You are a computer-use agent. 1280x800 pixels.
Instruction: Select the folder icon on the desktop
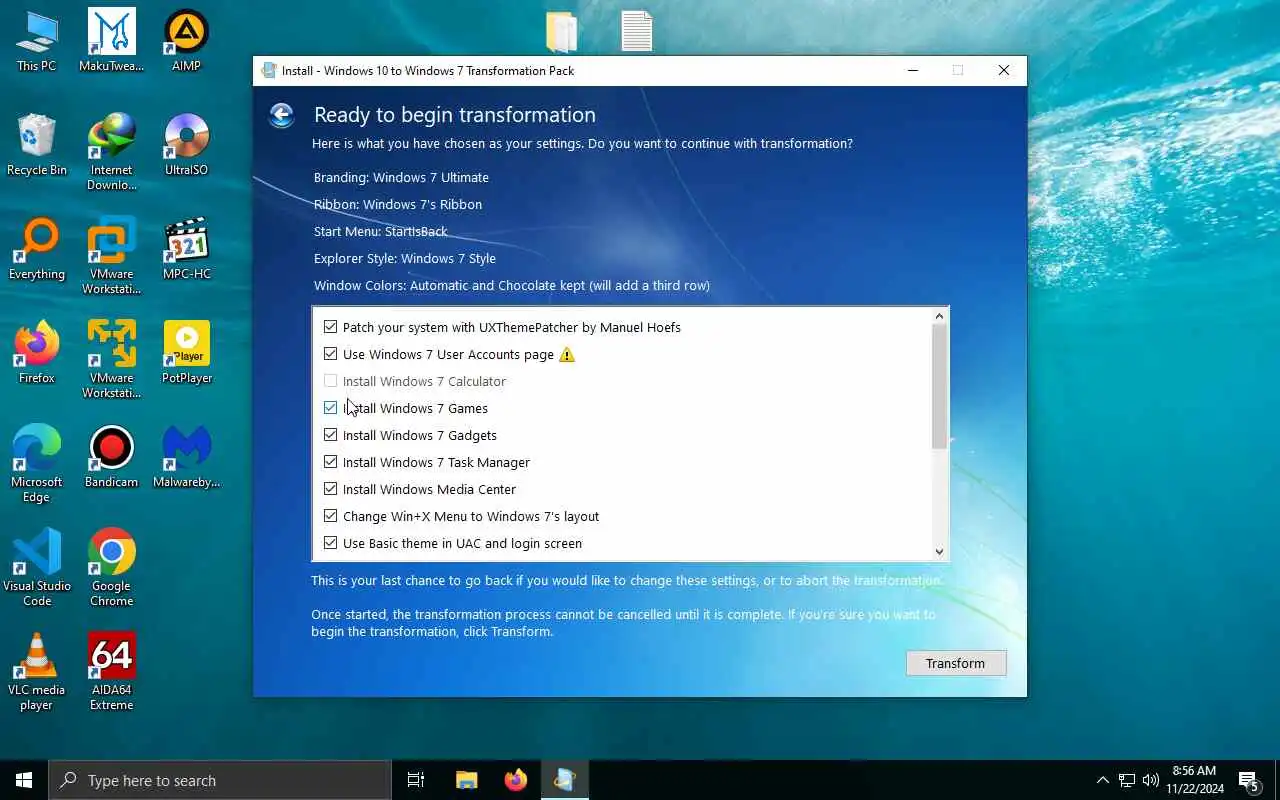(562, 31)
